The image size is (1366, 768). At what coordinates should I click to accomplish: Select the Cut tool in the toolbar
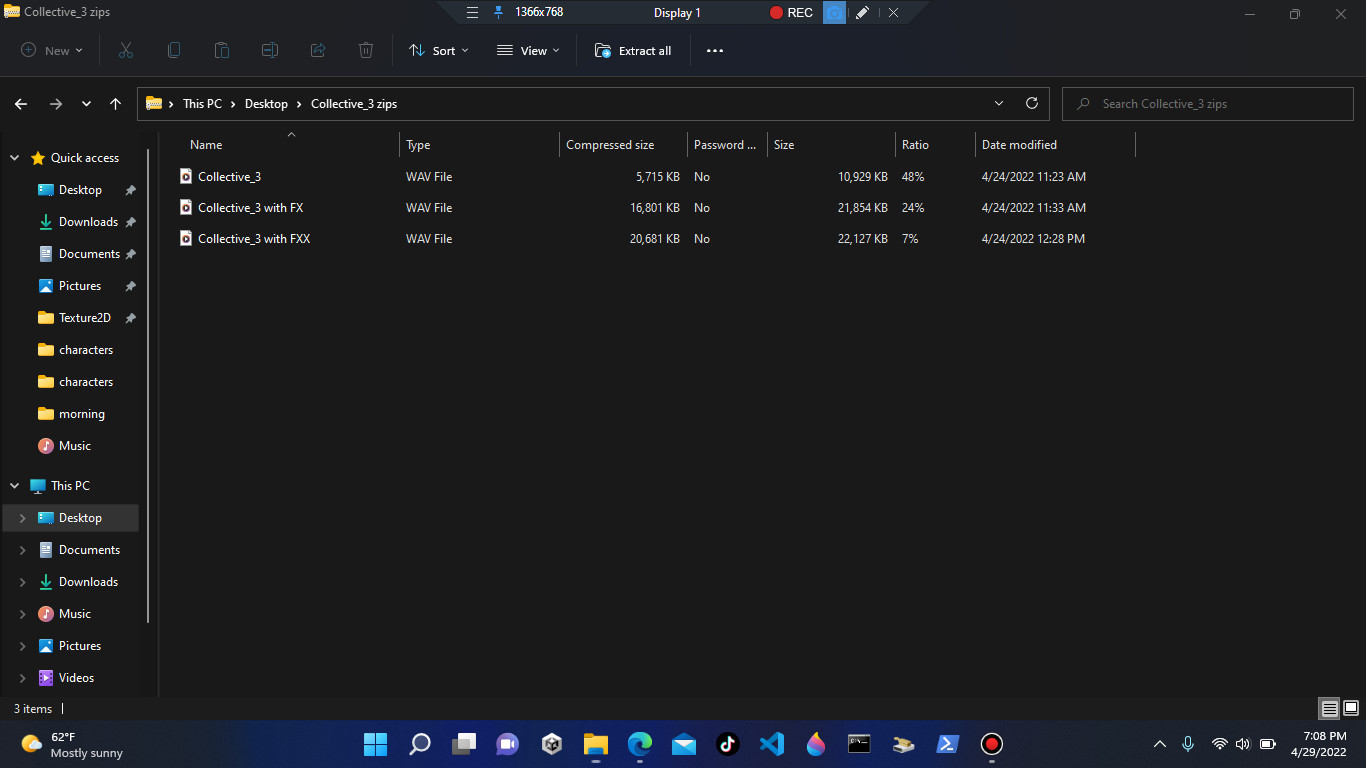(125, 50)
